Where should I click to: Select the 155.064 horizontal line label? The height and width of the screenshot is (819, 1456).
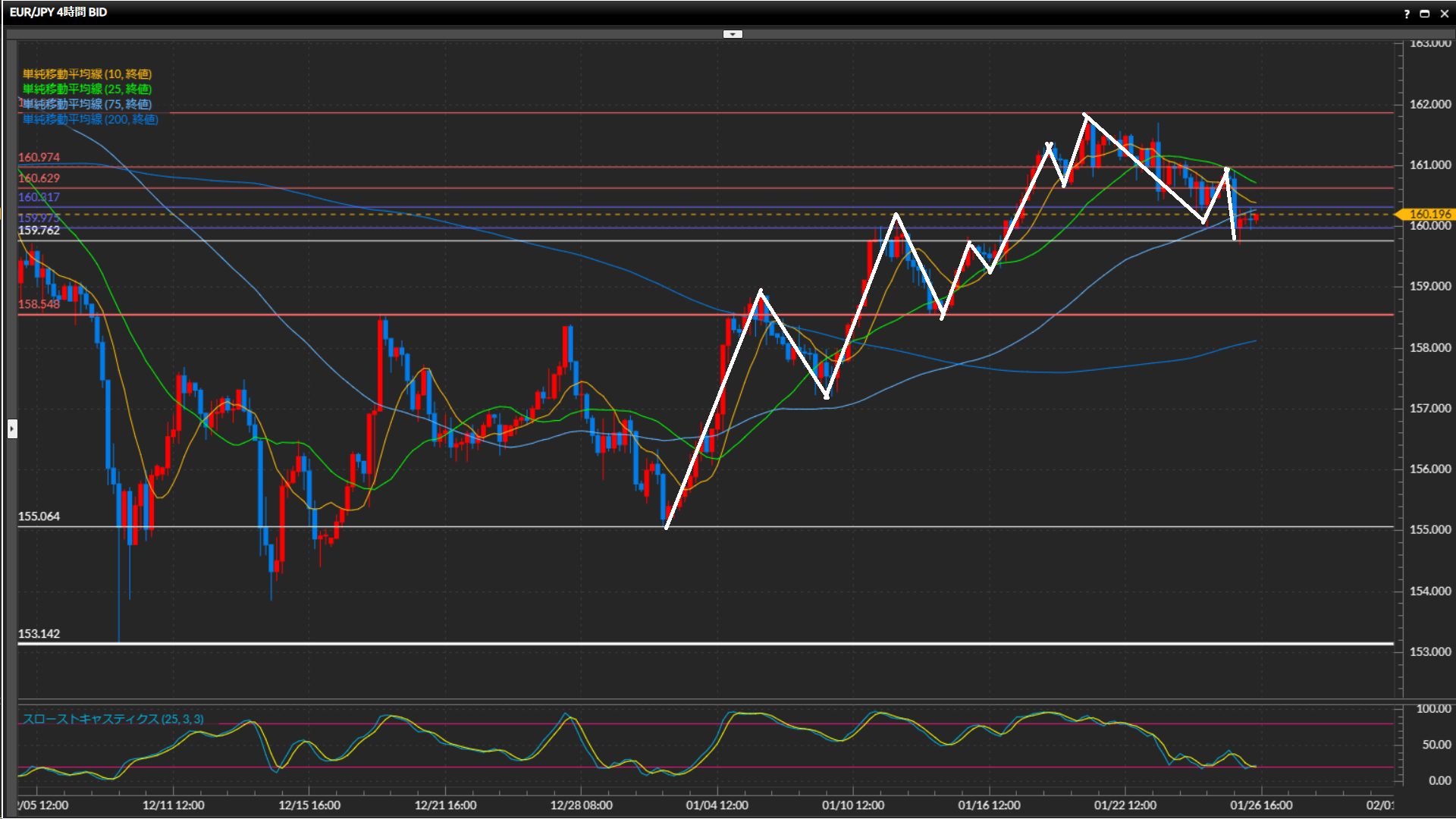click(x=39, y=516)
